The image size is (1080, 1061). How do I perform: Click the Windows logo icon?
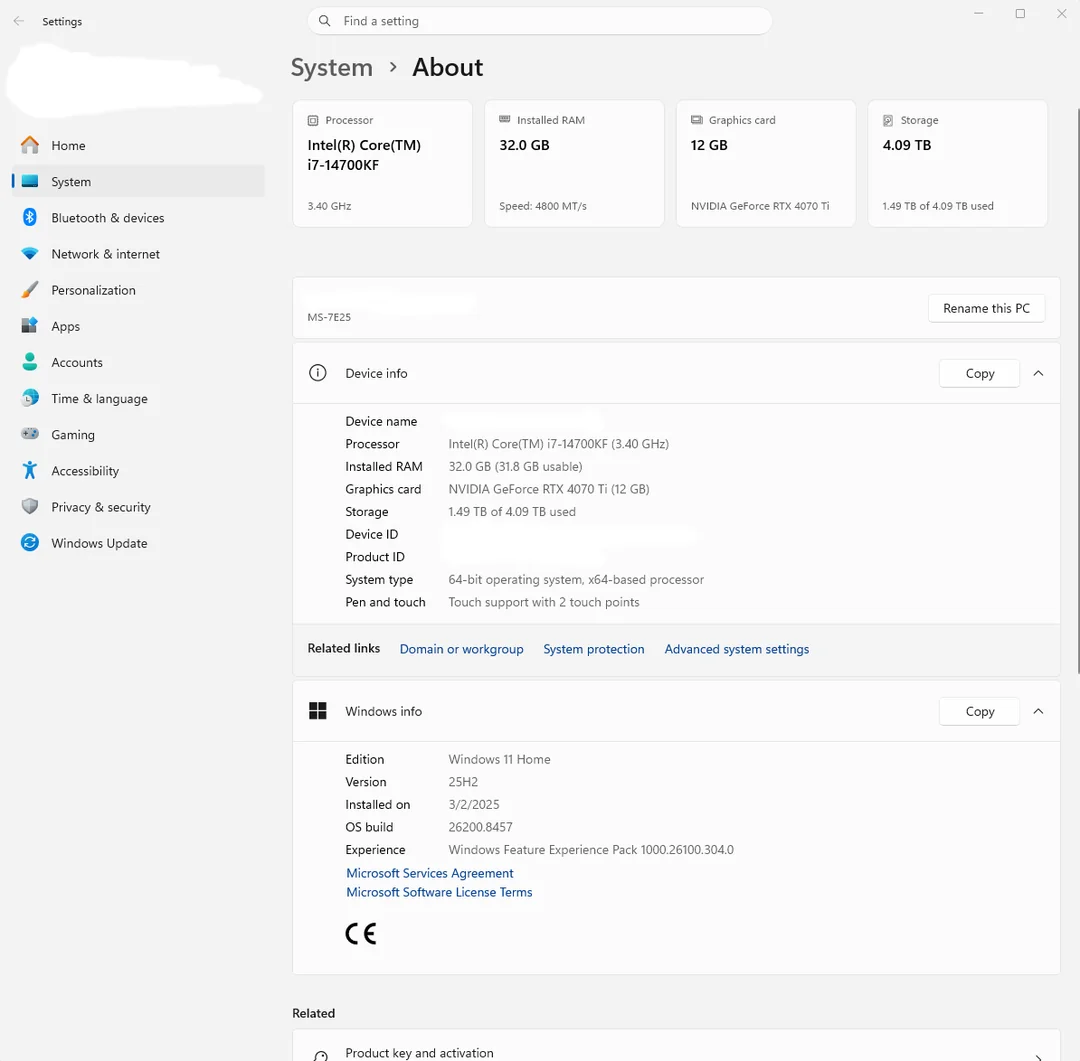coord(318,711)
